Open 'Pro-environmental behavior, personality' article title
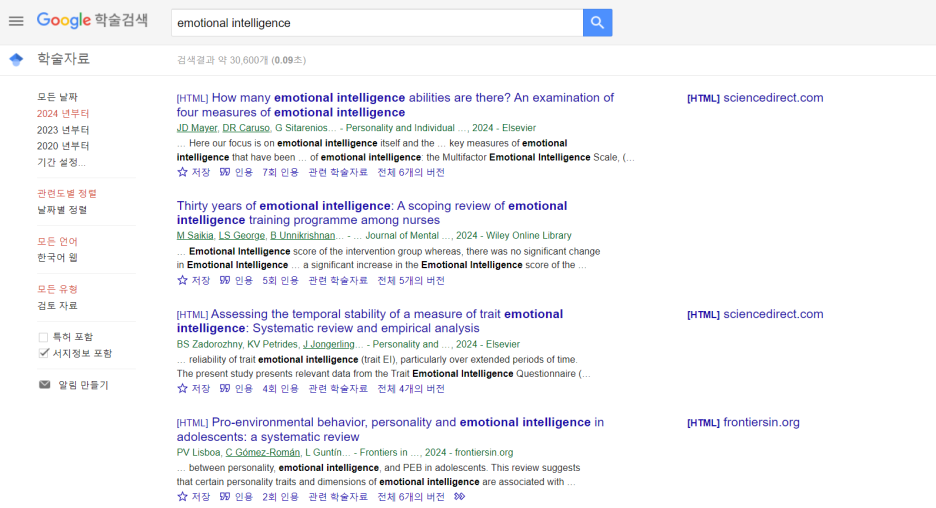936x508 pixels. point(390,429)
